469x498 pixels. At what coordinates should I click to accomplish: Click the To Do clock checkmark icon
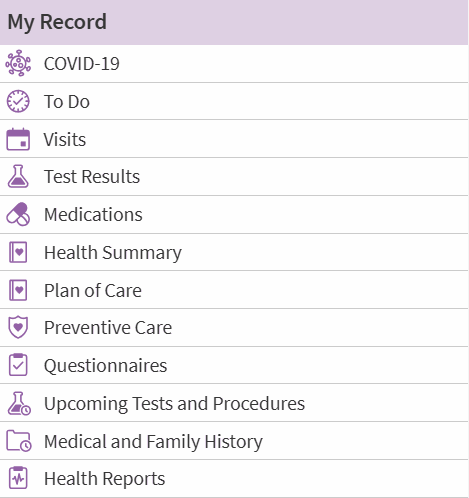[x=18, y=101]
